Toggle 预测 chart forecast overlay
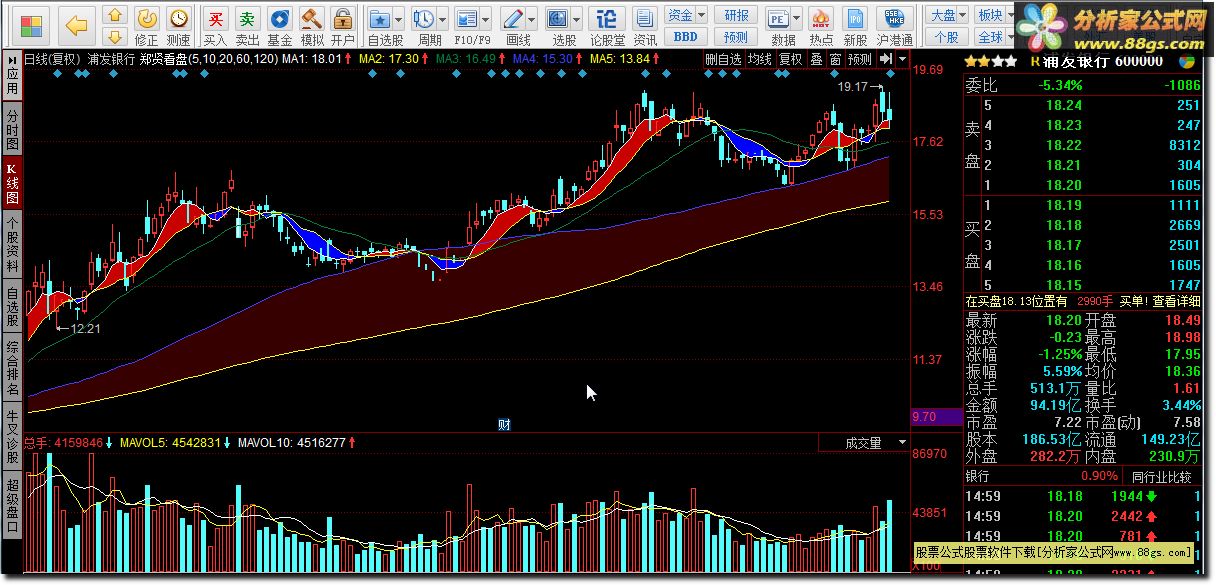This screenshot has width=1216, height=585. point(860,59)
